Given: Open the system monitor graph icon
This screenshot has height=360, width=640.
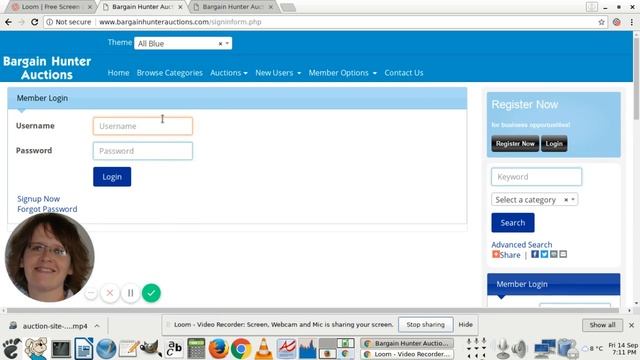Looking at the screenshot, I should [x=308, y=349].
